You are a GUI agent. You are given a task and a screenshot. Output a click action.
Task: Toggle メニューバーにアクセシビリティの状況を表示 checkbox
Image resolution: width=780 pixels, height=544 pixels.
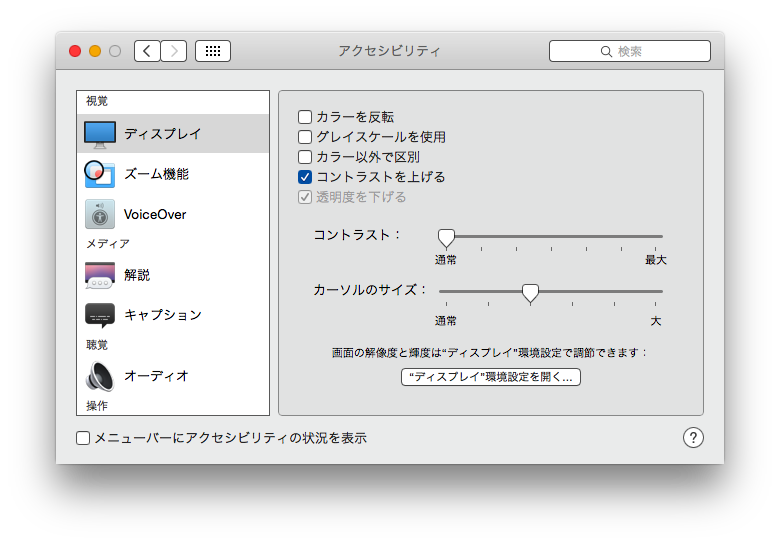coord(83,438)
